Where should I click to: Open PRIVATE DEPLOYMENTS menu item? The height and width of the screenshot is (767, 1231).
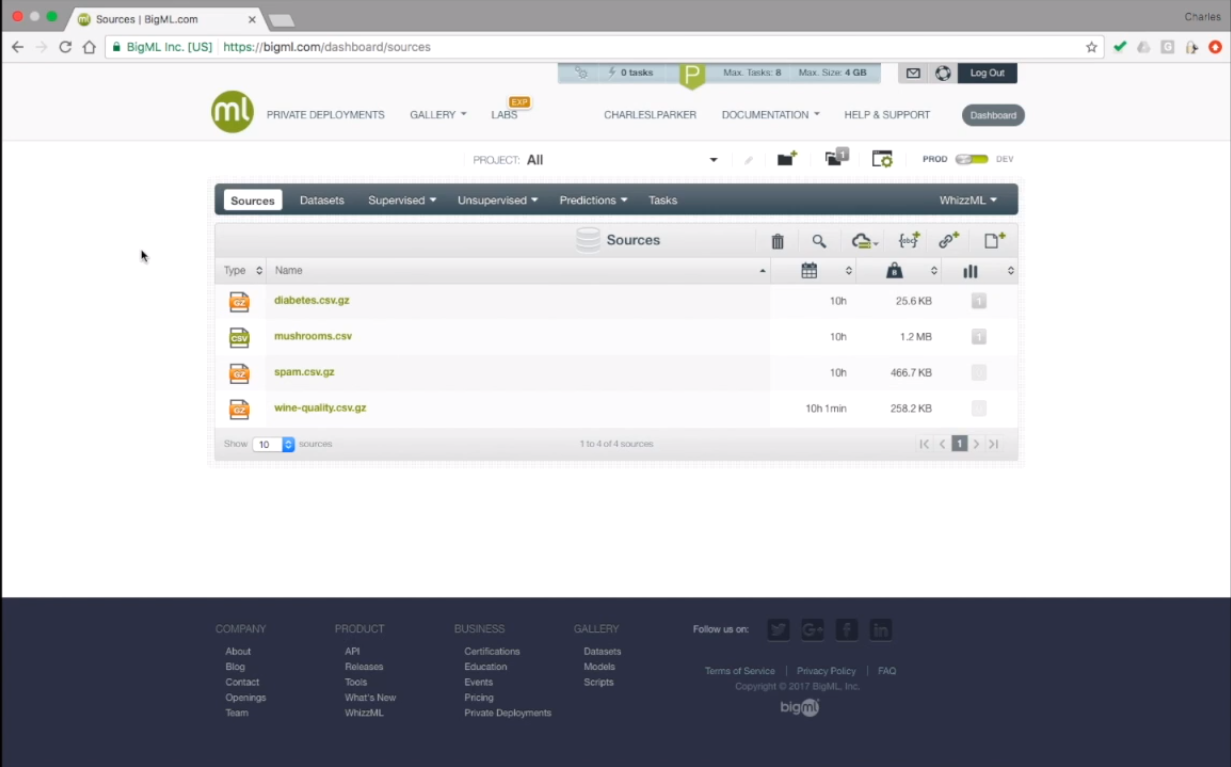[325, 115]
